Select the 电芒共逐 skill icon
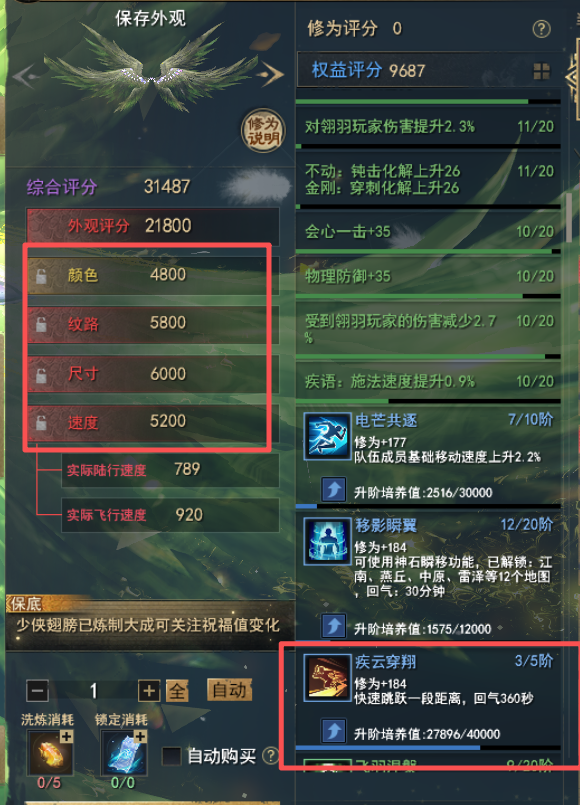This screenshot has width=580, height=805. (327, 436)
